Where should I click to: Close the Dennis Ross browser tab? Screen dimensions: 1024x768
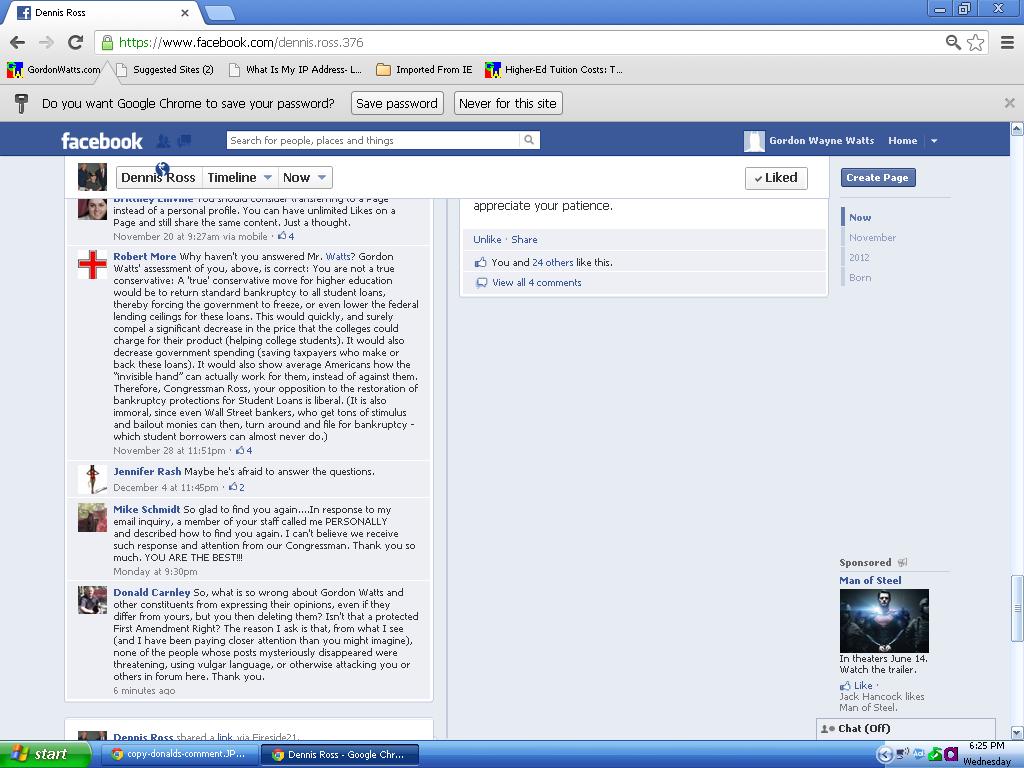click(185, 12)
